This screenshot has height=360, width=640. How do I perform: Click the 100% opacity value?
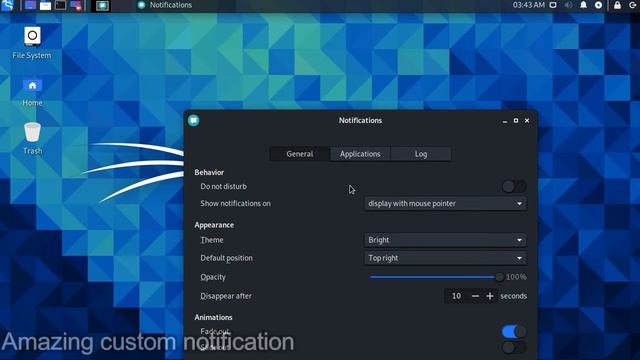coord(516,277)
